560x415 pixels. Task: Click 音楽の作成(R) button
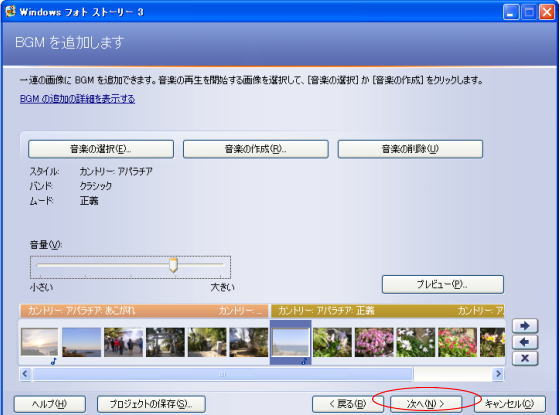(x=256, y=149)
